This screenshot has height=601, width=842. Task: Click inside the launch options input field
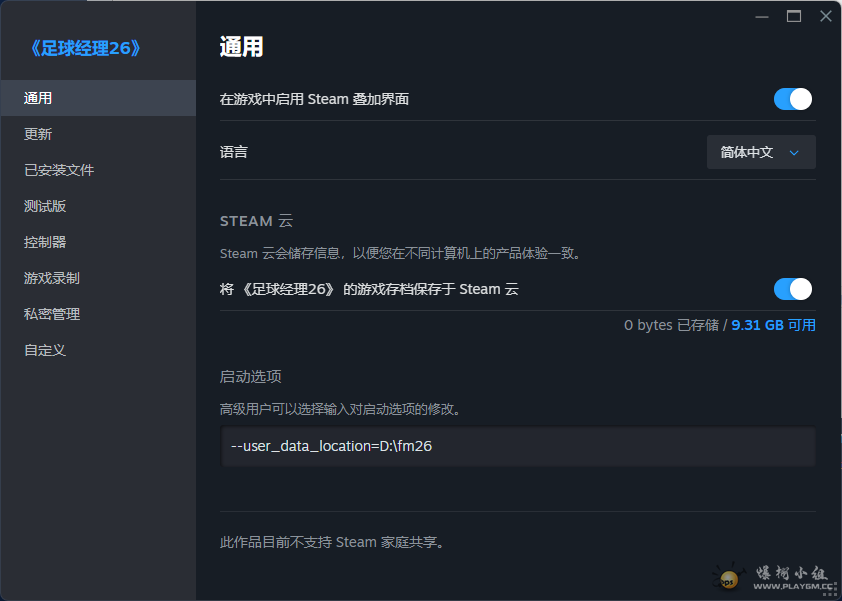(516, 446)
